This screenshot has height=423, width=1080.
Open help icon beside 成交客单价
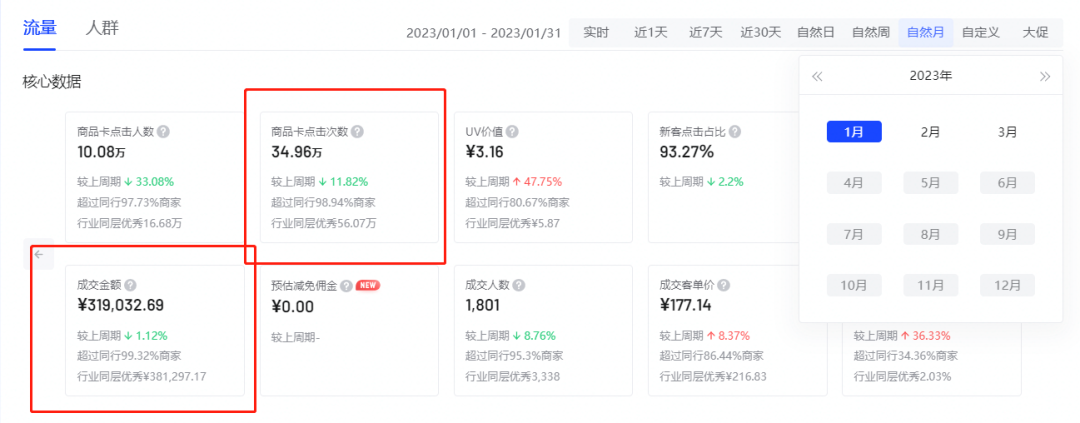[724, 285]
